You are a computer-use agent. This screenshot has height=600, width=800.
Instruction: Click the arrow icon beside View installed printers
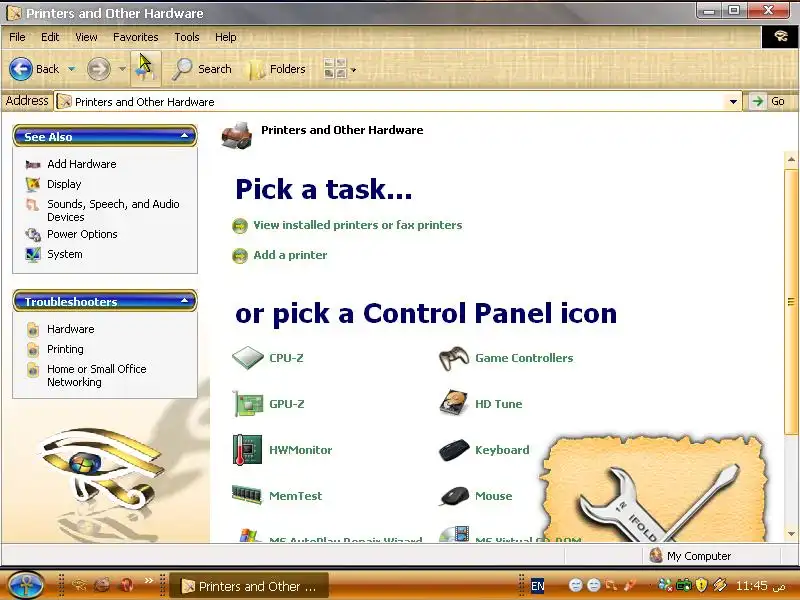click(240, 226)
